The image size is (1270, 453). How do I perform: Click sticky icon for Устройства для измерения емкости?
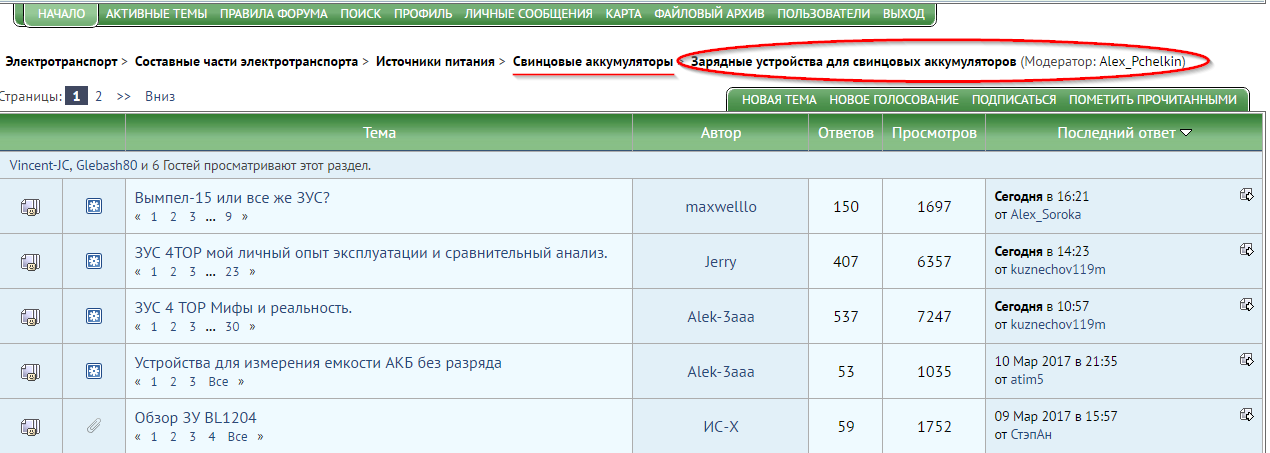point(93,372)
